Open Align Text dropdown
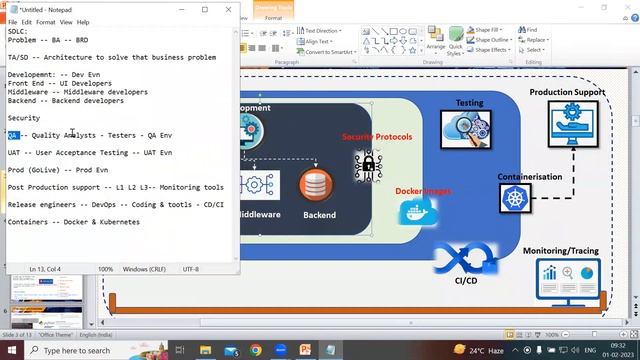This screenshot has height=360, width=640. pyautogui.click(x=314, y=41)
